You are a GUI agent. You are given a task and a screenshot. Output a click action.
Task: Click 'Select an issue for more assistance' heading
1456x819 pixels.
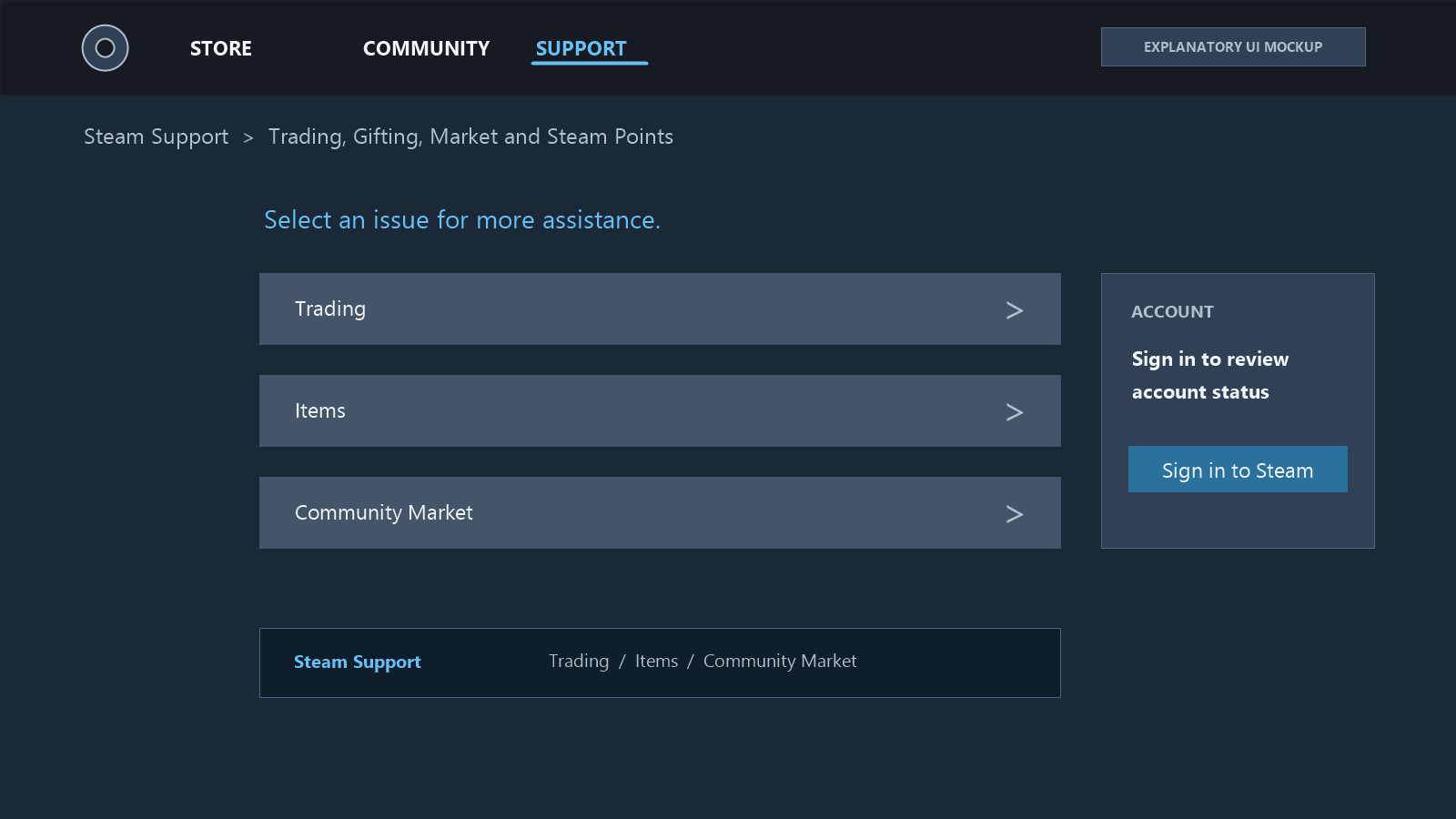click(462, 220)
